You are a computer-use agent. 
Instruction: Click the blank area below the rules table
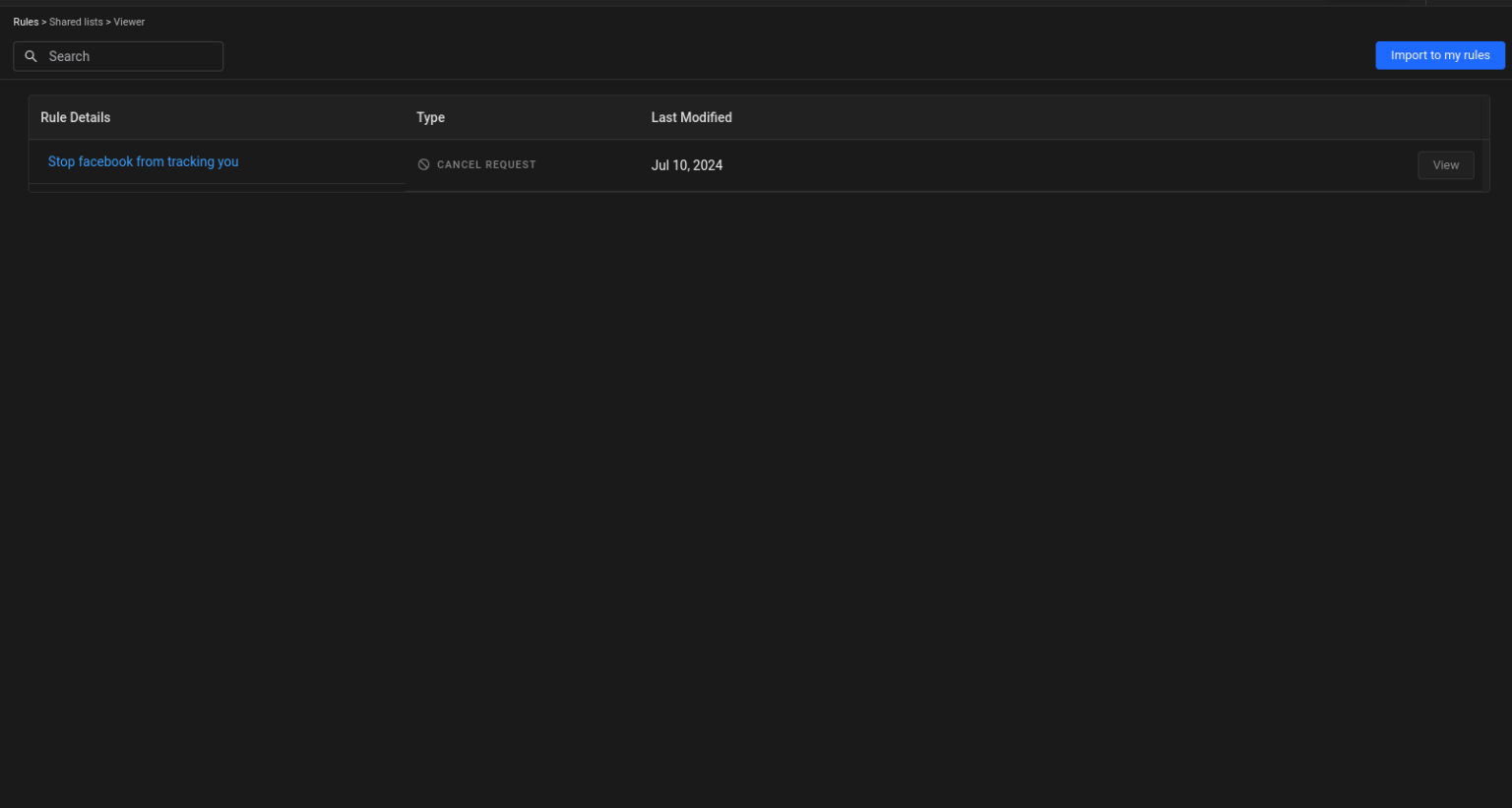click(756, 492)
